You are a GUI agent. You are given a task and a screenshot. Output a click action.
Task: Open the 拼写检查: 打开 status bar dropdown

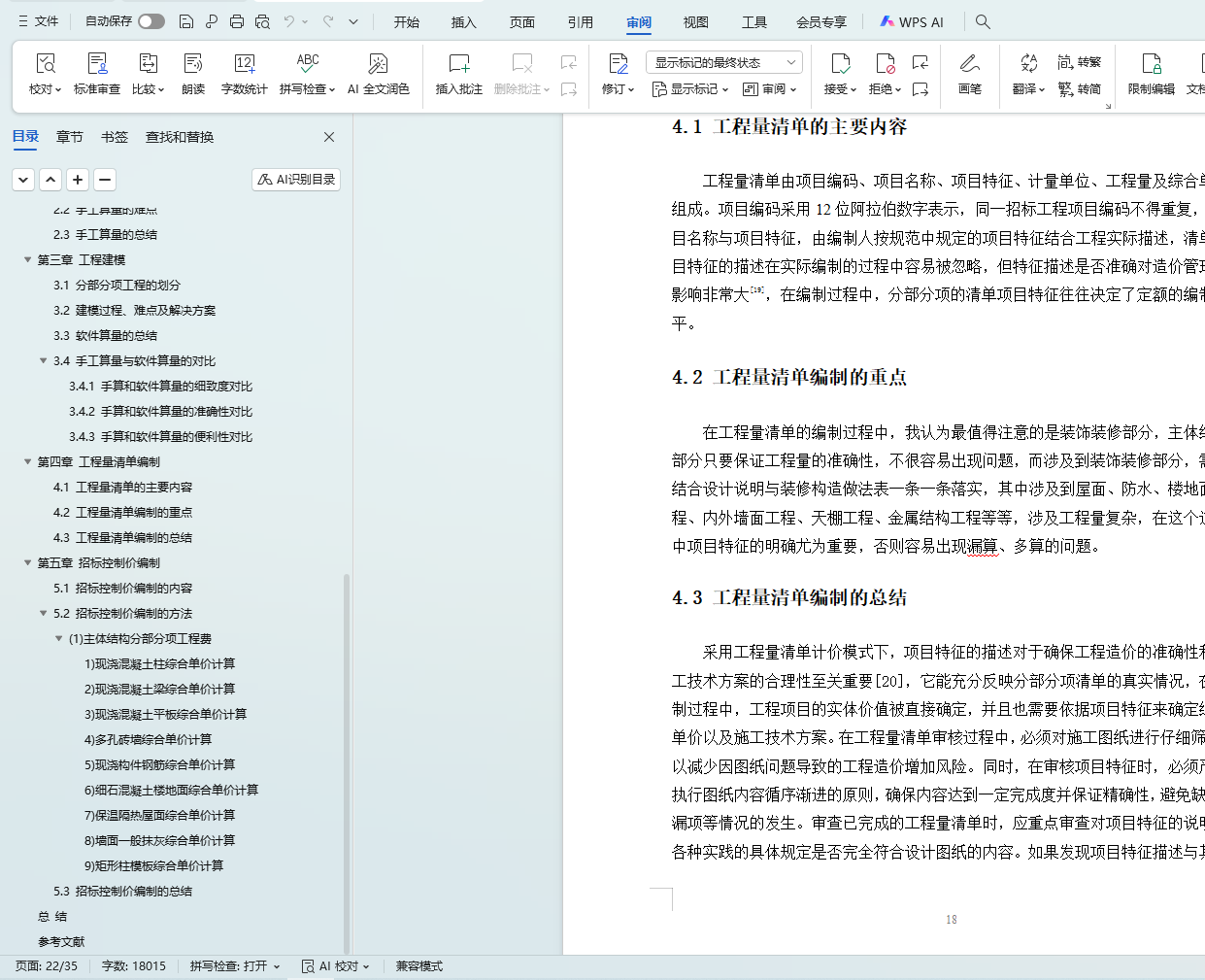point(235,966)
